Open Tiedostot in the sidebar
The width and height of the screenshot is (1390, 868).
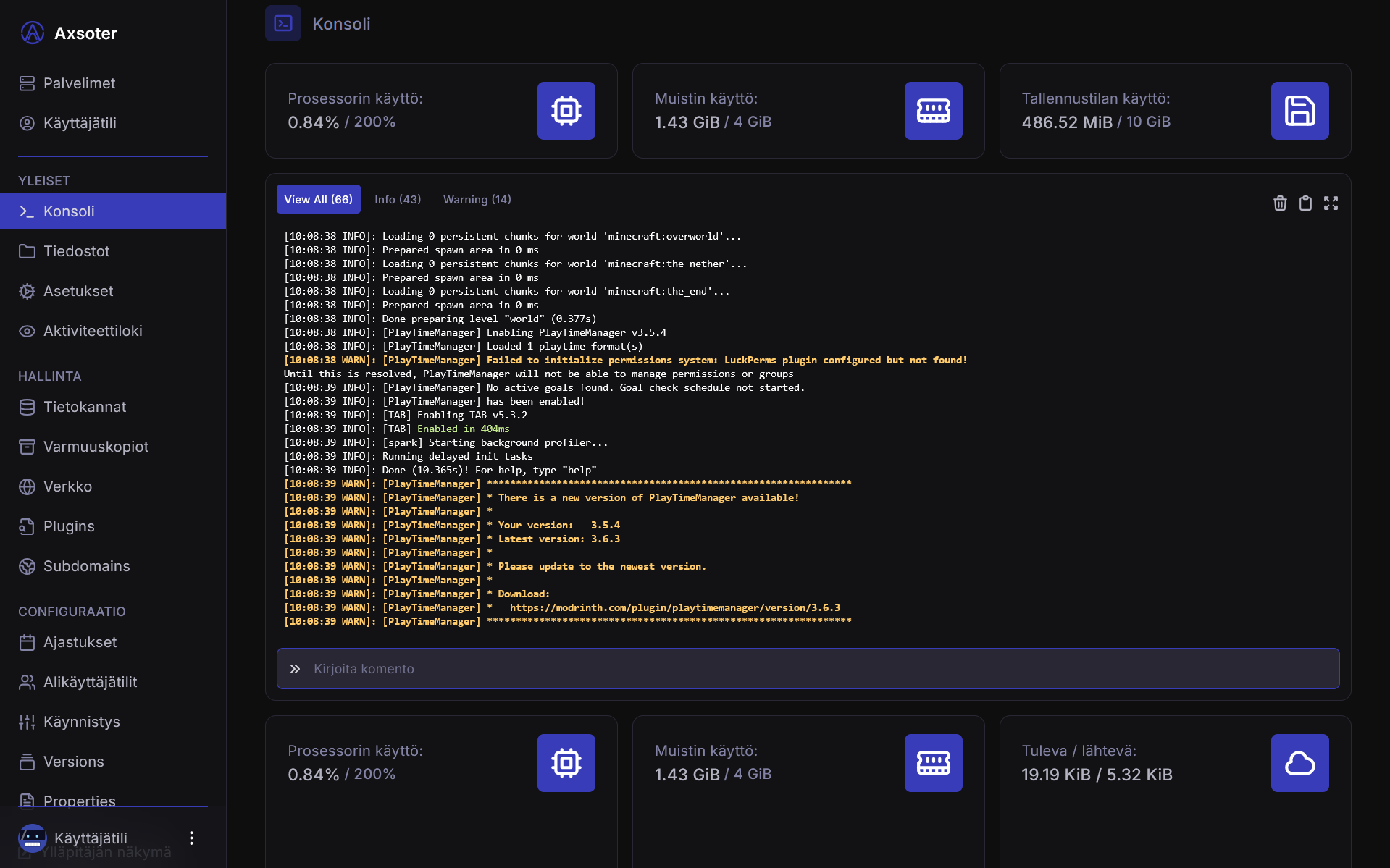[x=76, y=251]
